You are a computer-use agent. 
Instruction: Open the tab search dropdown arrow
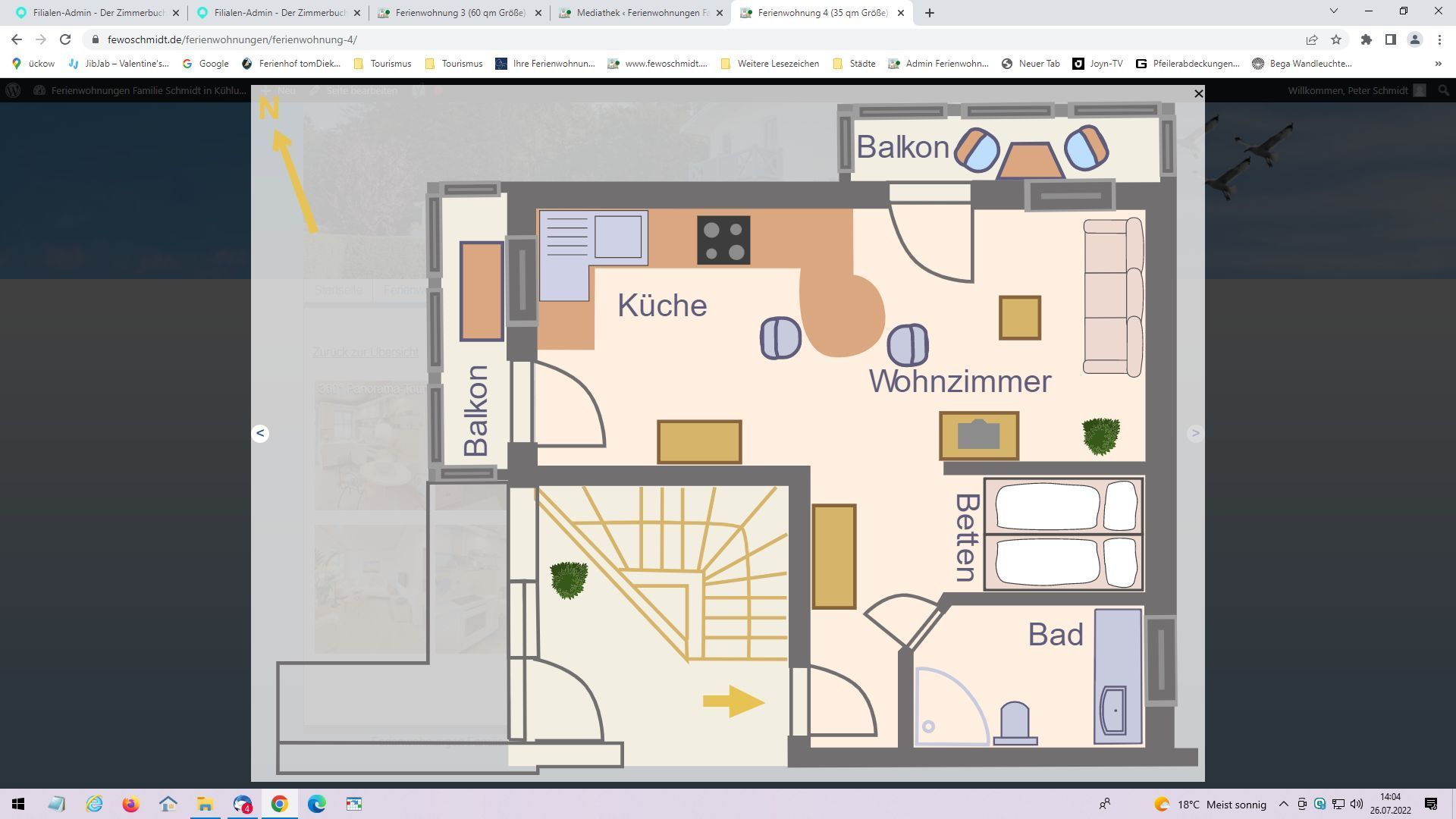(1333, 11)
